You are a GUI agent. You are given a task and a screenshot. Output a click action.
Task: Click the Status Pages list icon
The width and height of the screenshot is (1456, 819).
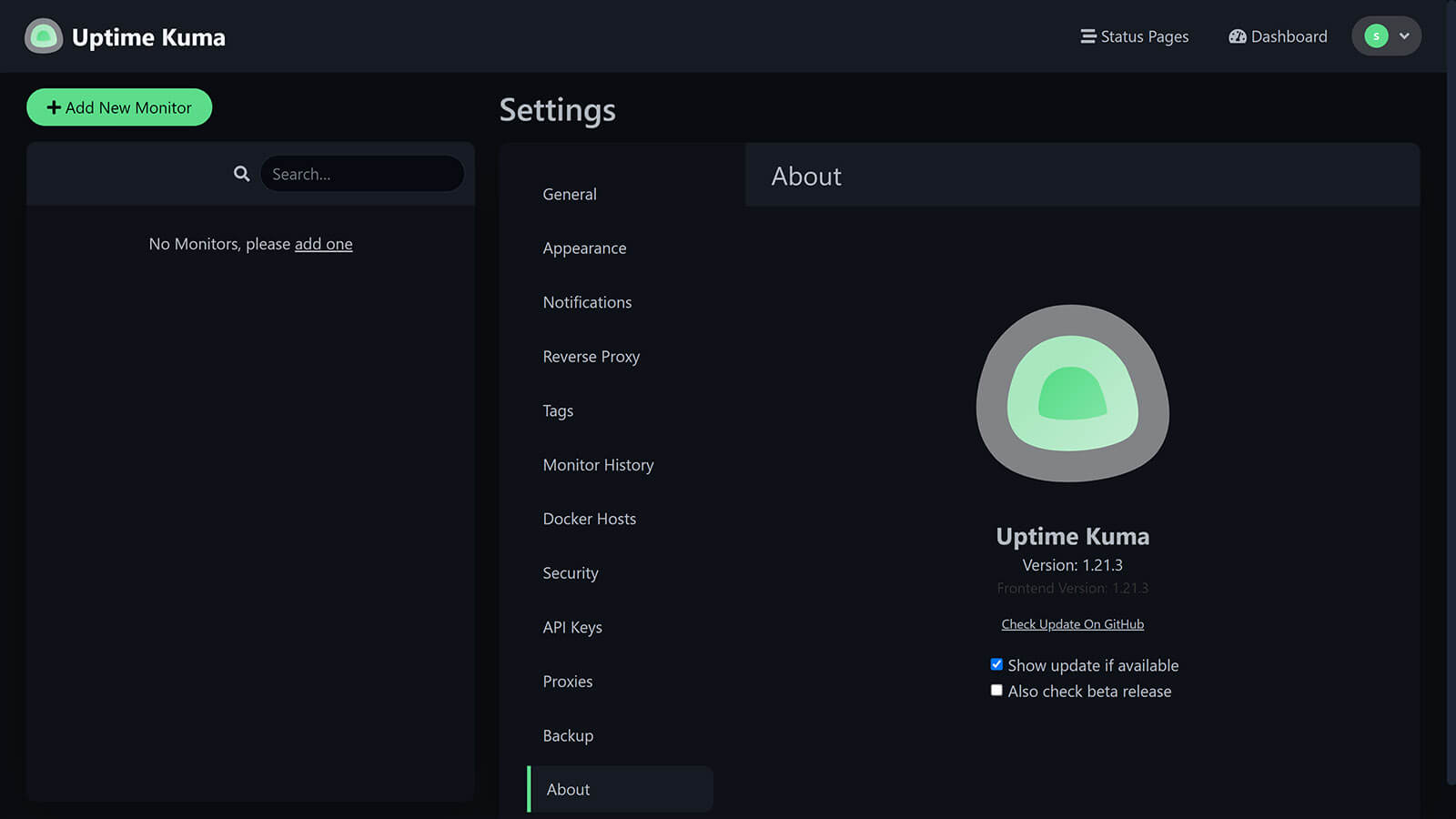pos(1087,36)
